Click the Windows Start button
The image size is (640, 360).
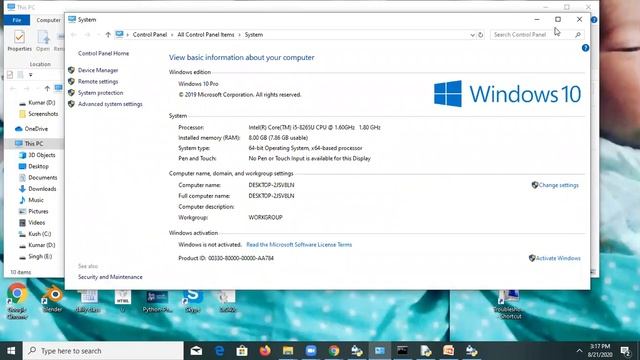(11, 351)
